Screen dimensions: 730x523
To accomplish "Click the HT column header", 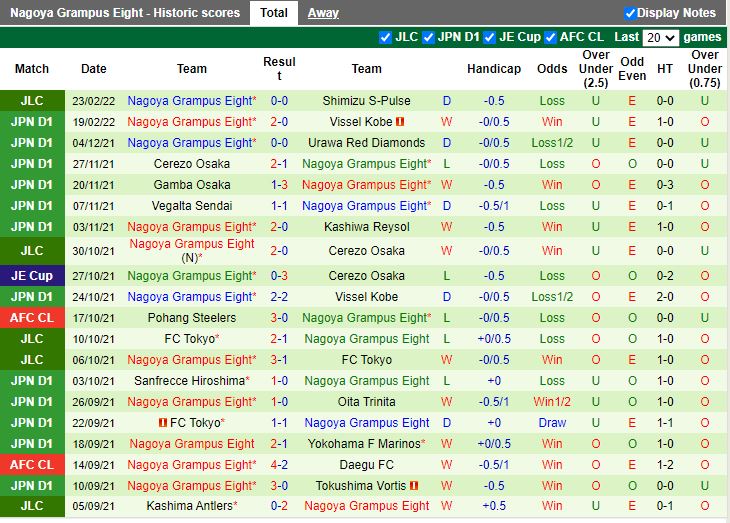I will pyautogui.click(x=665, y=69).
